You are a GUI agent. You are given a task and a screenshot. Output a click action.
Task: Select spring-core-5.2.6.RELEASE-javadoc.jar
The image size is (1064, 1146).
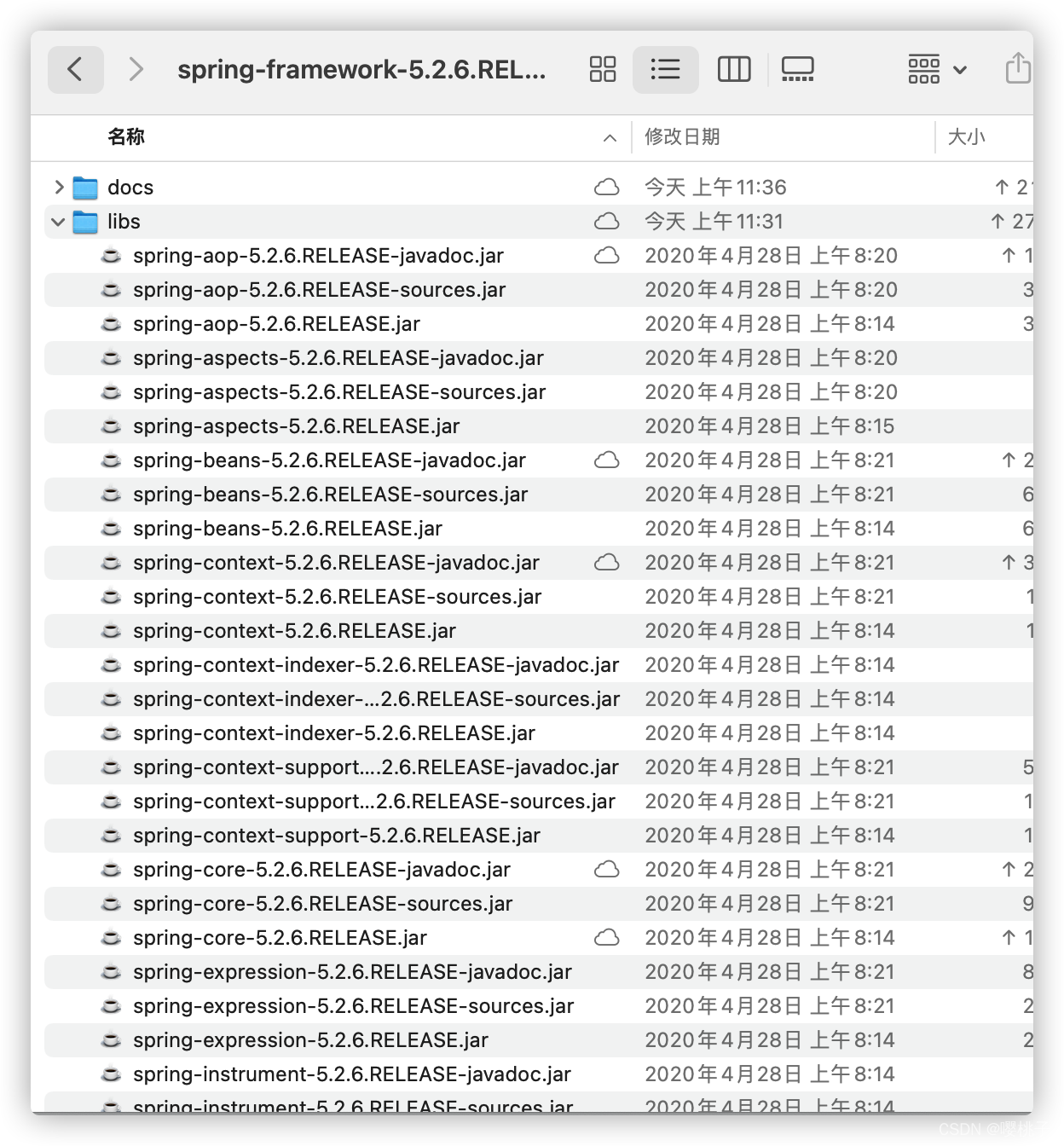[x=321, y=870]
